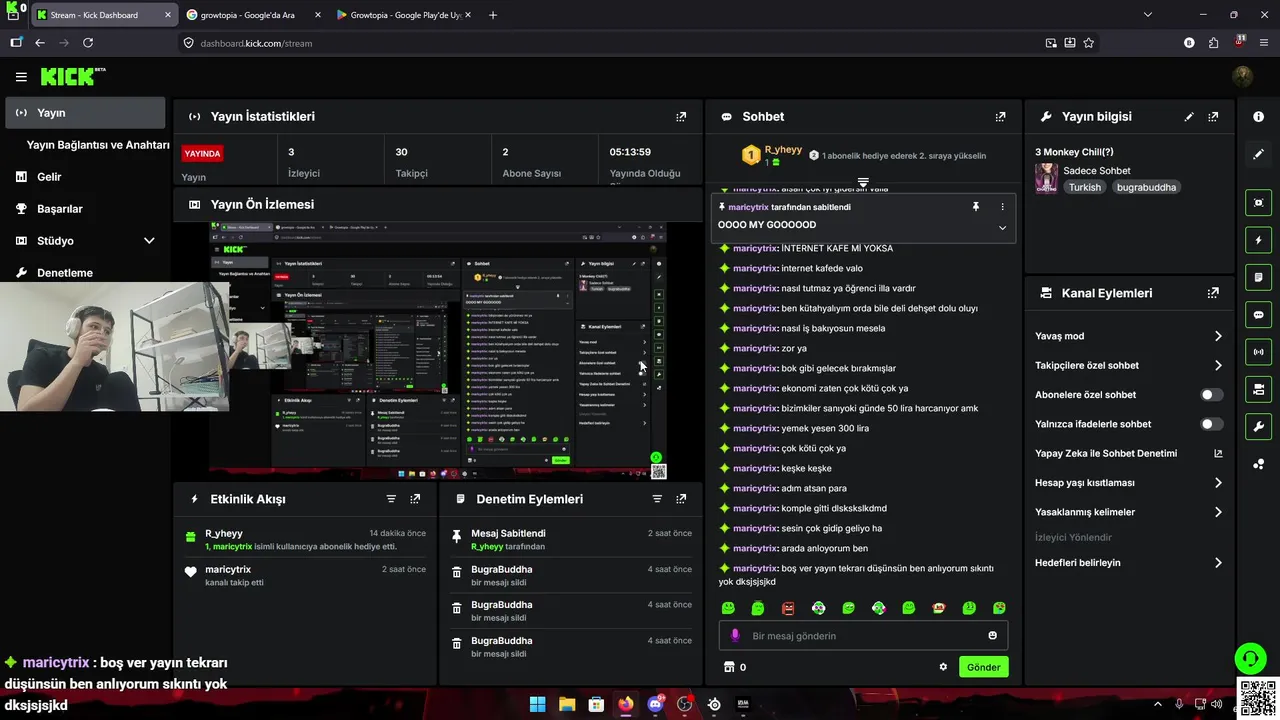Open Yayın Bağlantısı ve Anahtarı page

pyautogui.click(x=98, y=145)
